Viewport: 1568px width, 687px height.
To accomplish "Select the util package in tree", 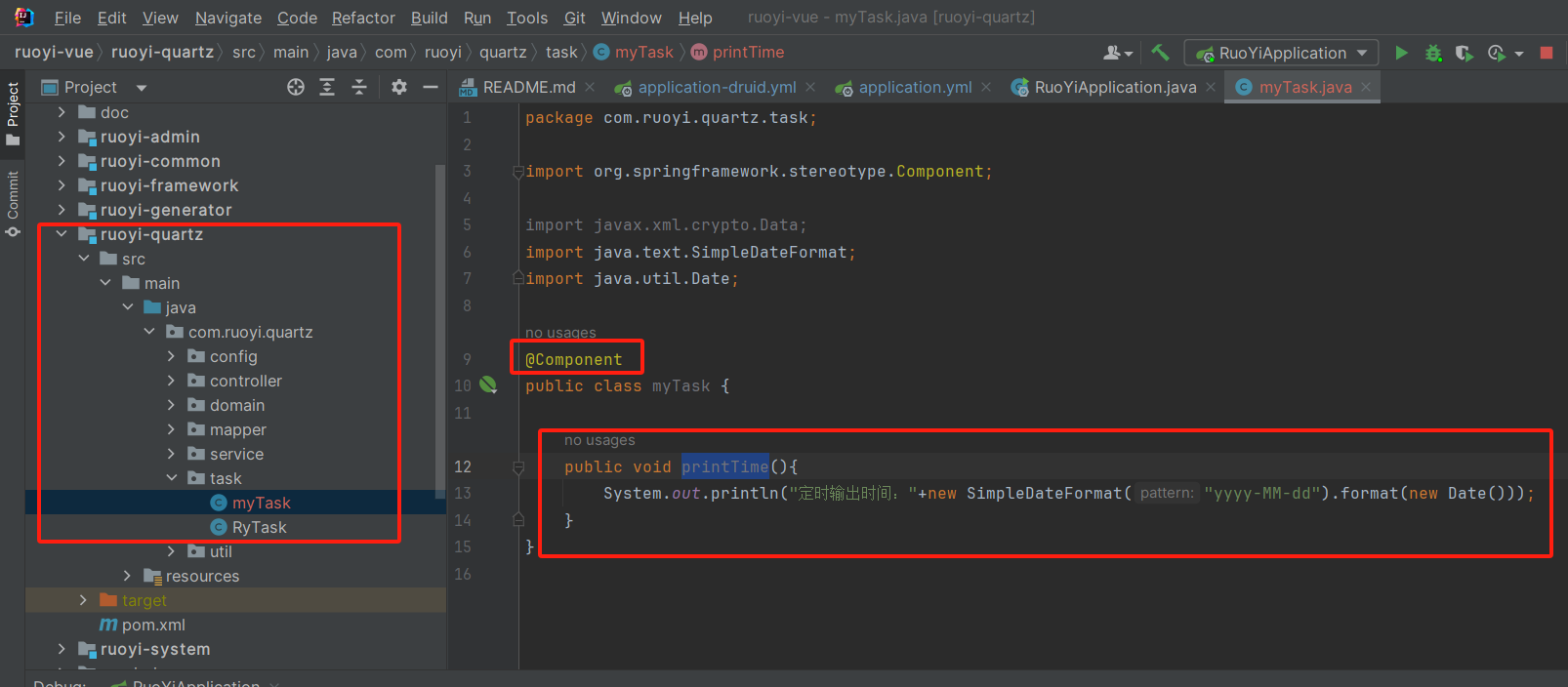I will tap(221, 551).
